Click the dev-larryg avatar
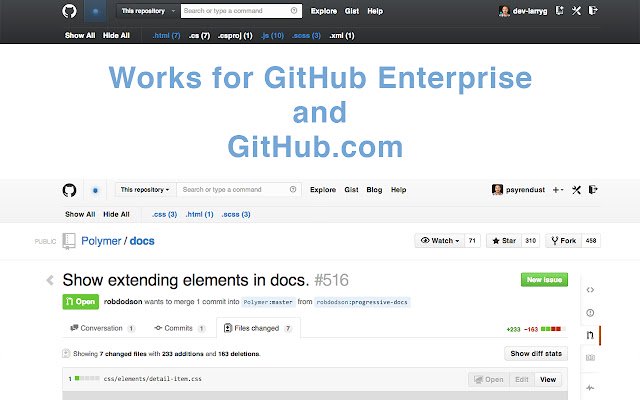 pyautogui.click(x=504, y=11)
